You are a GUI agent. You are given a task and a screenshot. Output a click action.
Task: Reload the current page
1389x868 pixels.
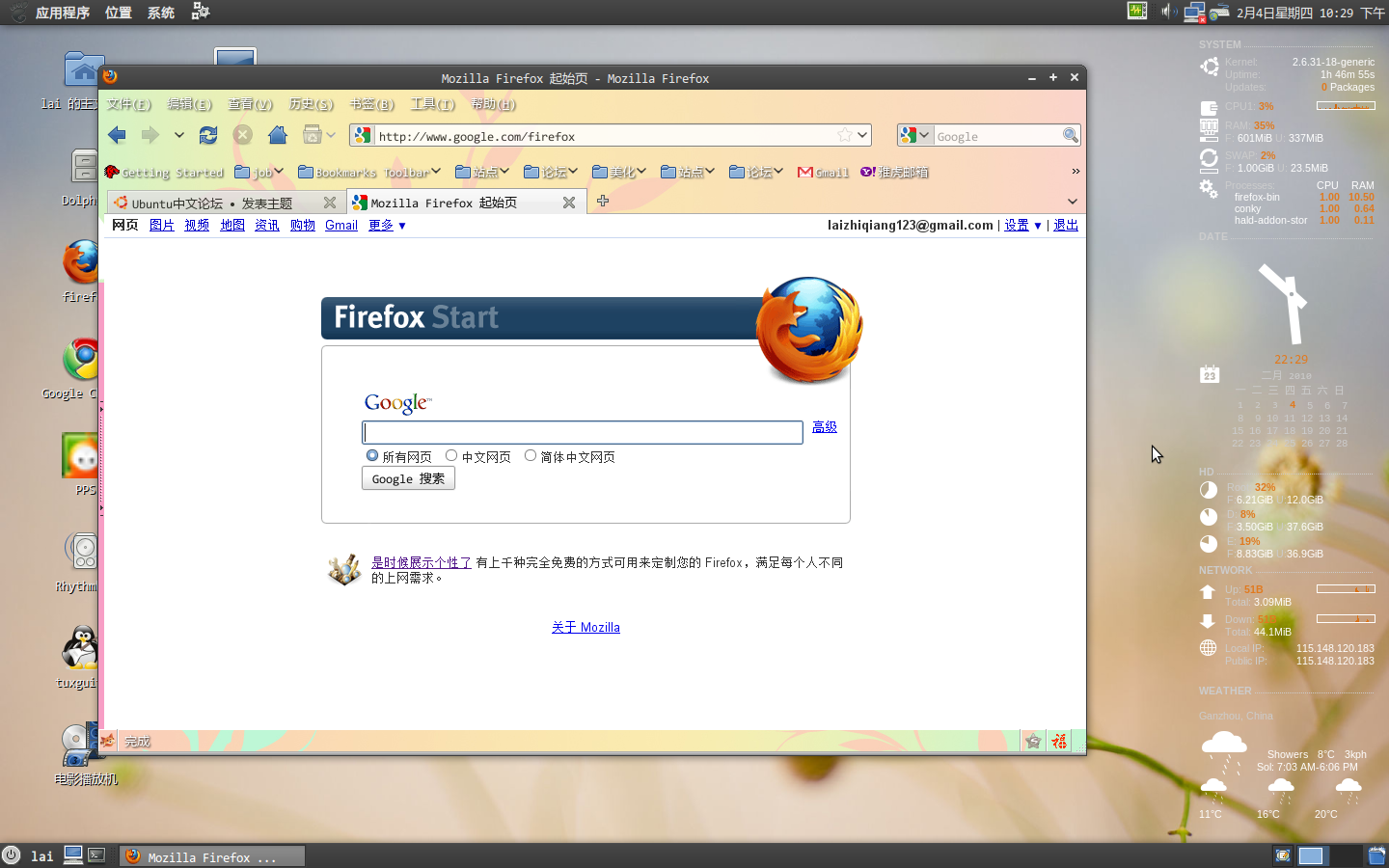tap(208, 135)
